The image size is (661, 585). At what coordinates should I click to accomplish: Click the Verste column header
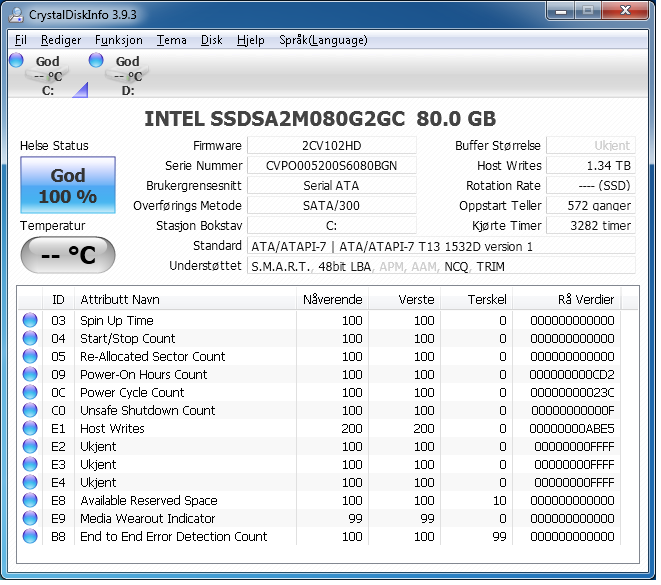pos(405,299)
